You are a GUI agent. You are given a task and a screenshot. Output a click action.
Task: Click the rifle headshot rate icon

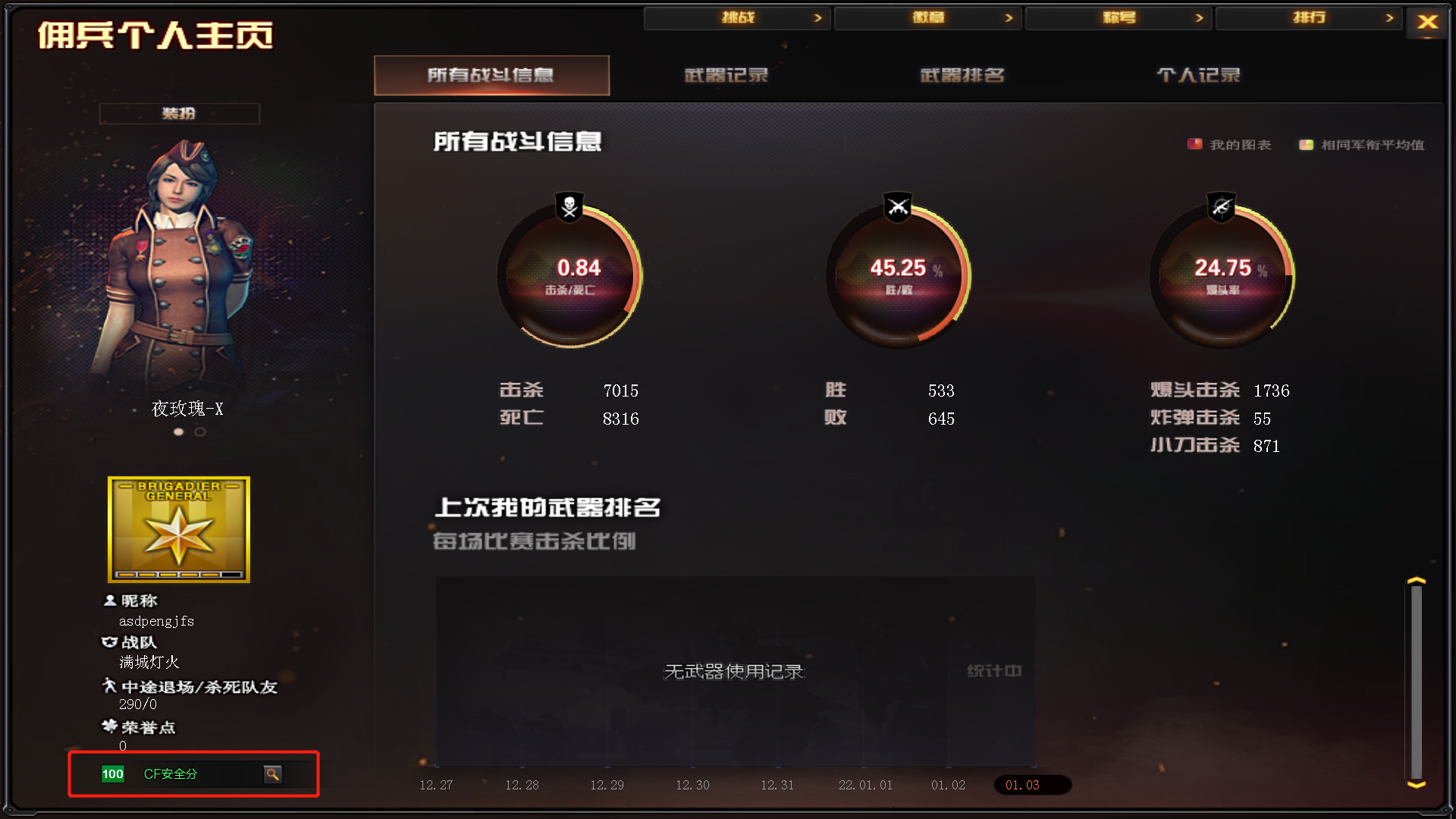1222,206
